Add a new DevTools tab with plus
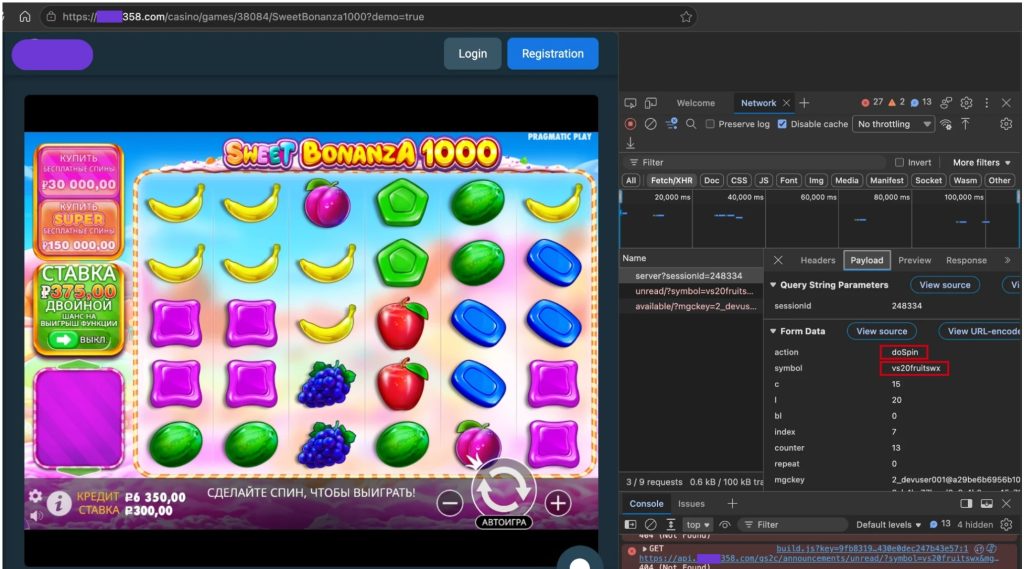 (x=805, y=103)
